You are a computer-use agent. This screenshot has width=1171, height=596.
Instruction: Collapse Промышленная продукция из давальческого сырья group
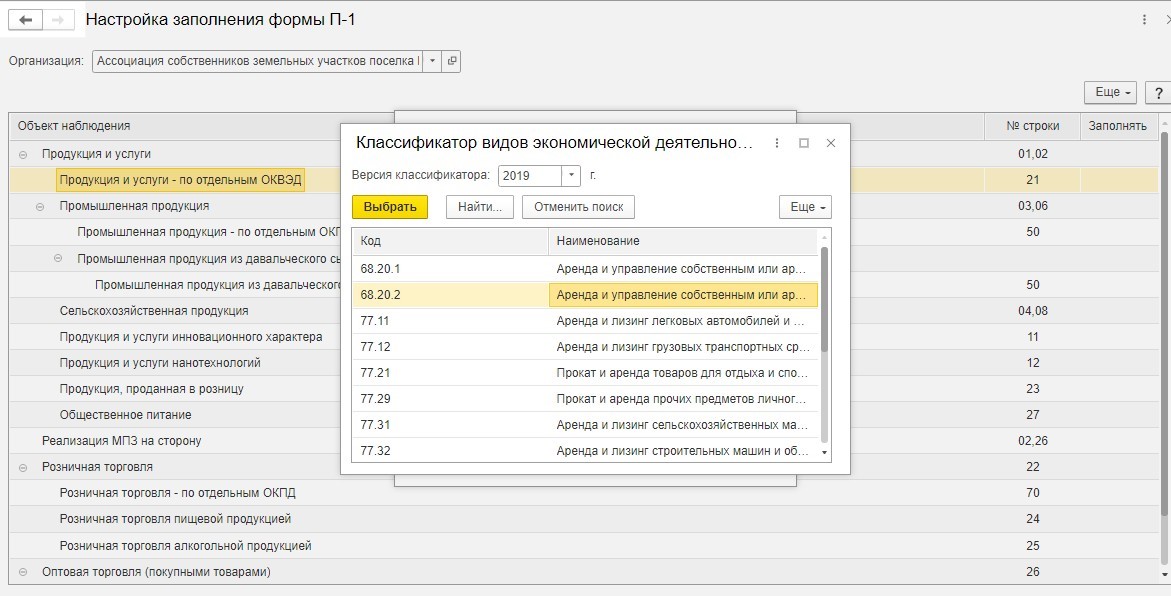58,258
